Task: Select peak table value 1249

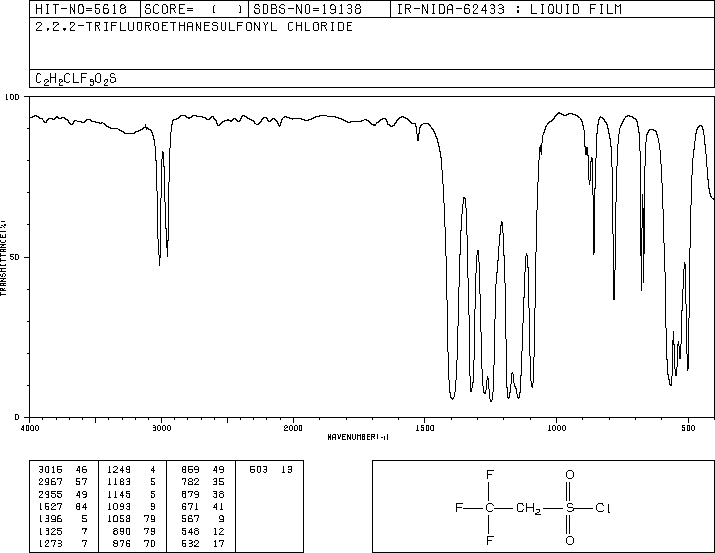Action: pyautogui.click(x=119, y=470)
